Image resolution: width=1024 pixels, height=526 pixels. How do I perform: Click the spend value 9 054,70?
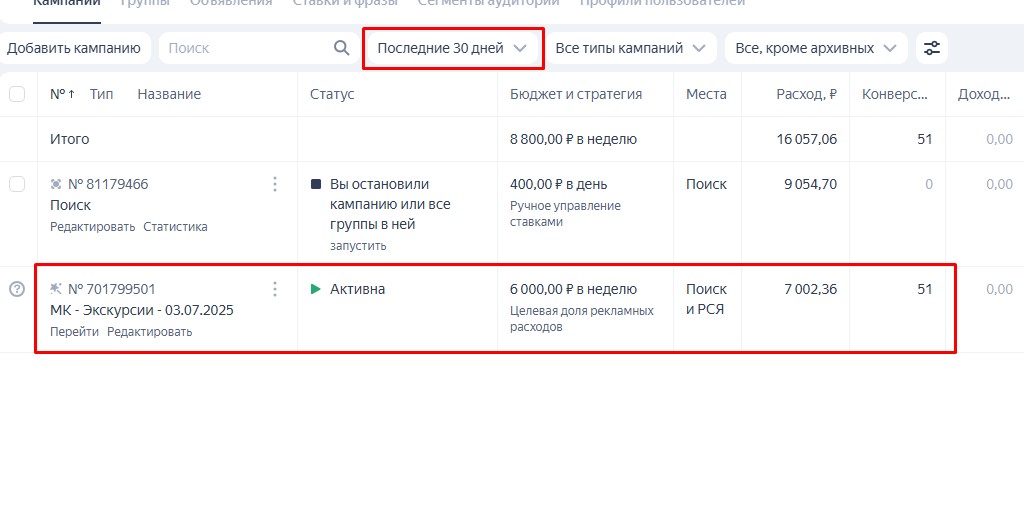[x=810, y=184]
